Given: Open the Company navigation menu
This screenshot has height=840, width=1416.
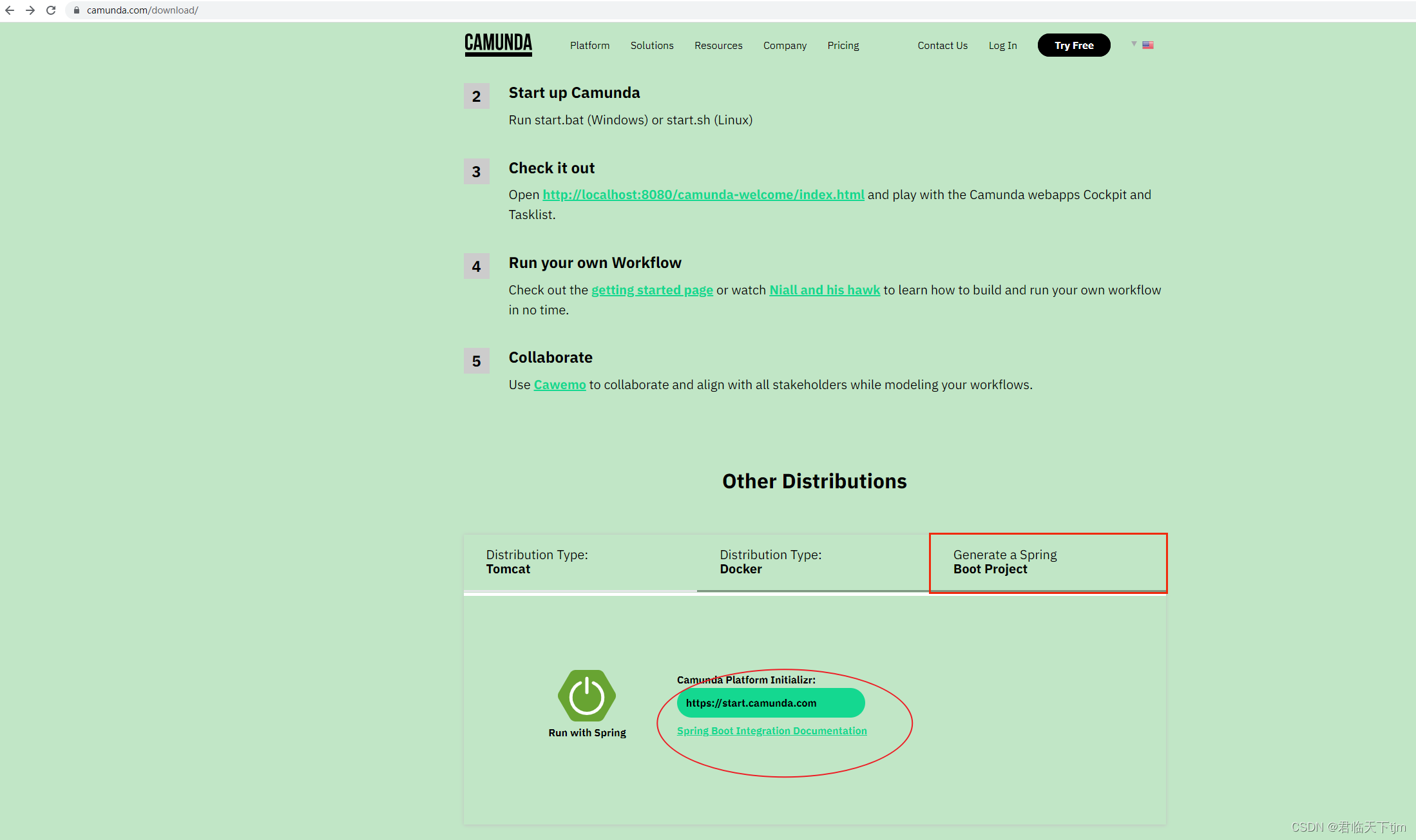Looking at the screenshot, I should point(785,45).
